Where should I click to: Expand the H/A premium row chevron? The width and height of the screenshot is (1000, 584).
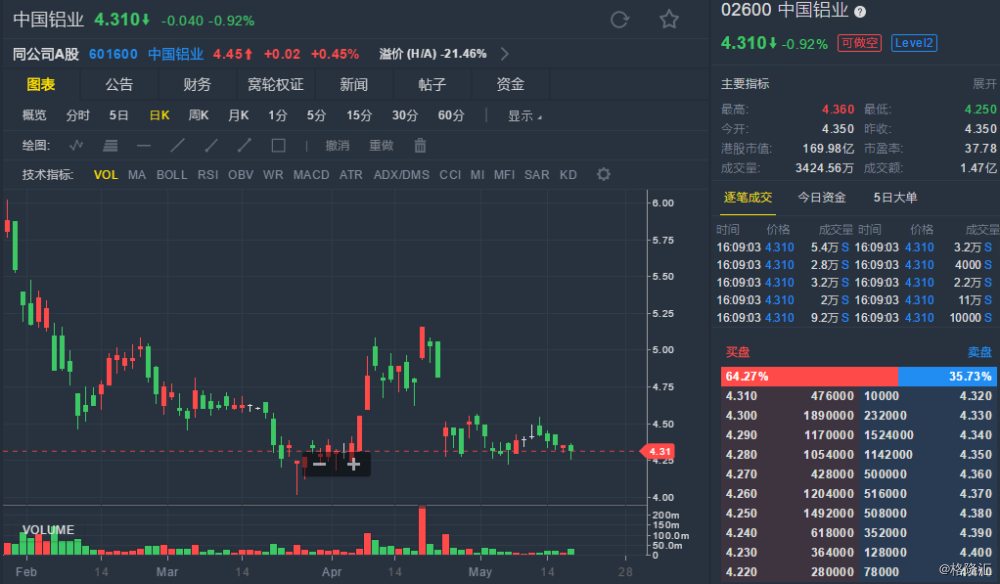pos(504,54)
